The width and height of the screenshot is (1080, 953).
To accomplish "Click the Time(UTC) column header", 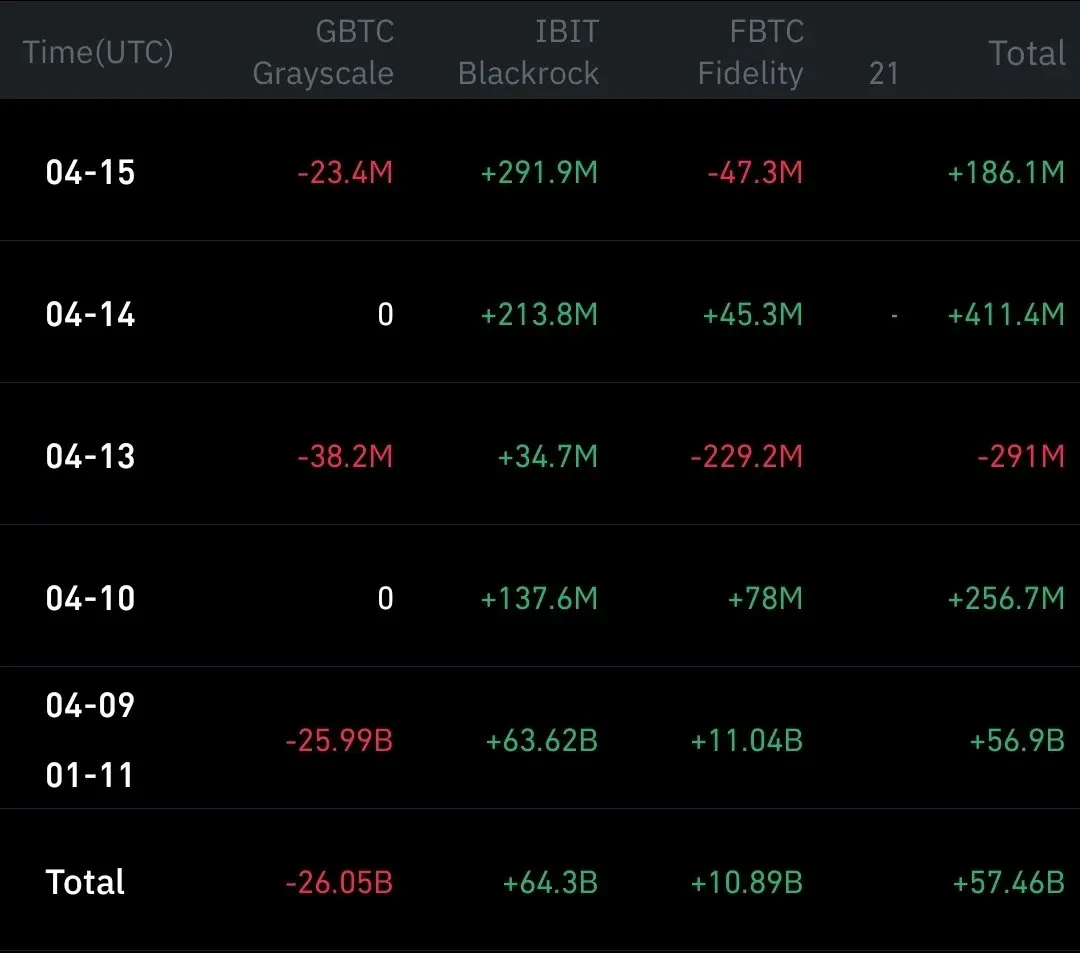I will tap(98, 52).
